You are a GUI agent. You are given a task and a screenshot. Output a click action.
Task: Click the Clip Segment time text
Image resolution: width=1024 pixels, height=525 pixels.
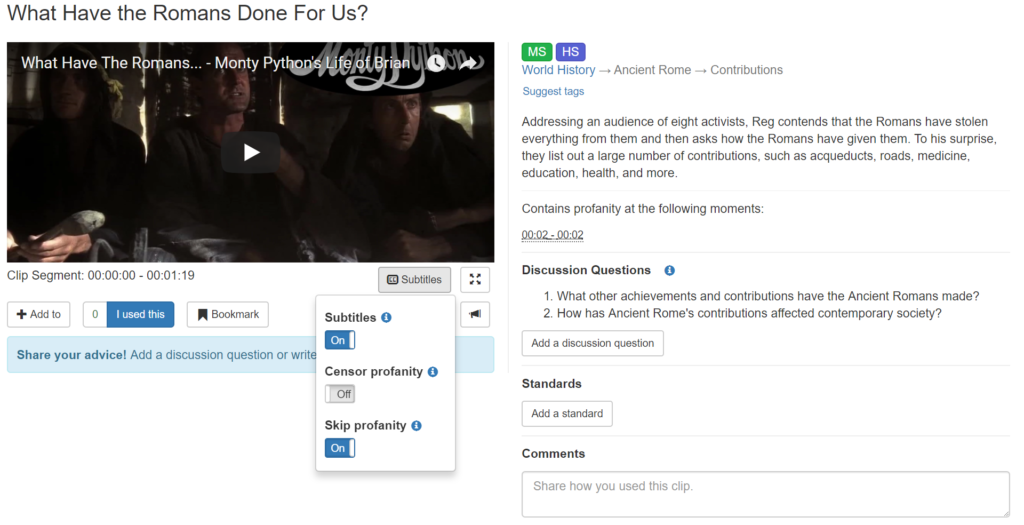point(101,276)
